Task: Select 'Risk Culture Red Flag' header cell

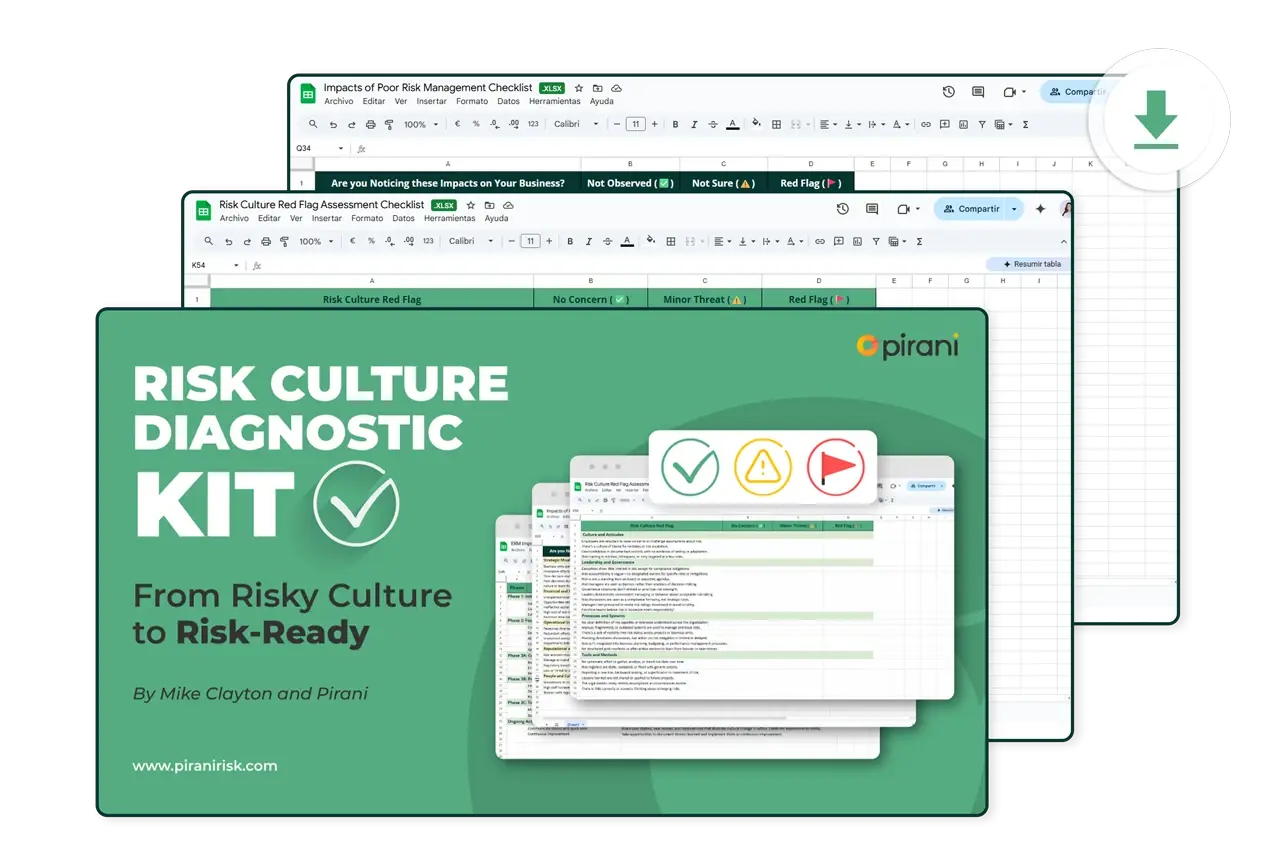Action: pyautogui.click(x=372, y=299)
